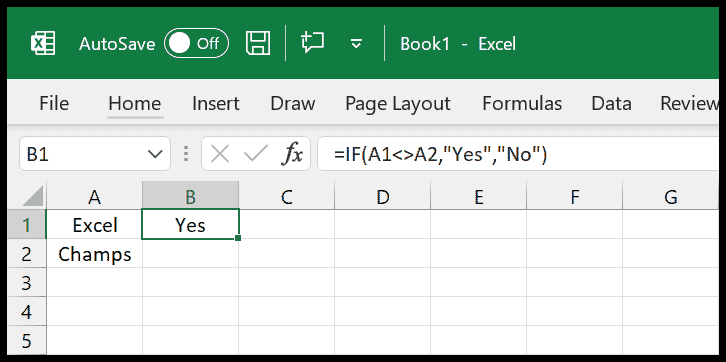This screenshot has width=726, height=362.
Task: Open the File tab
Action: click(54, 103)
